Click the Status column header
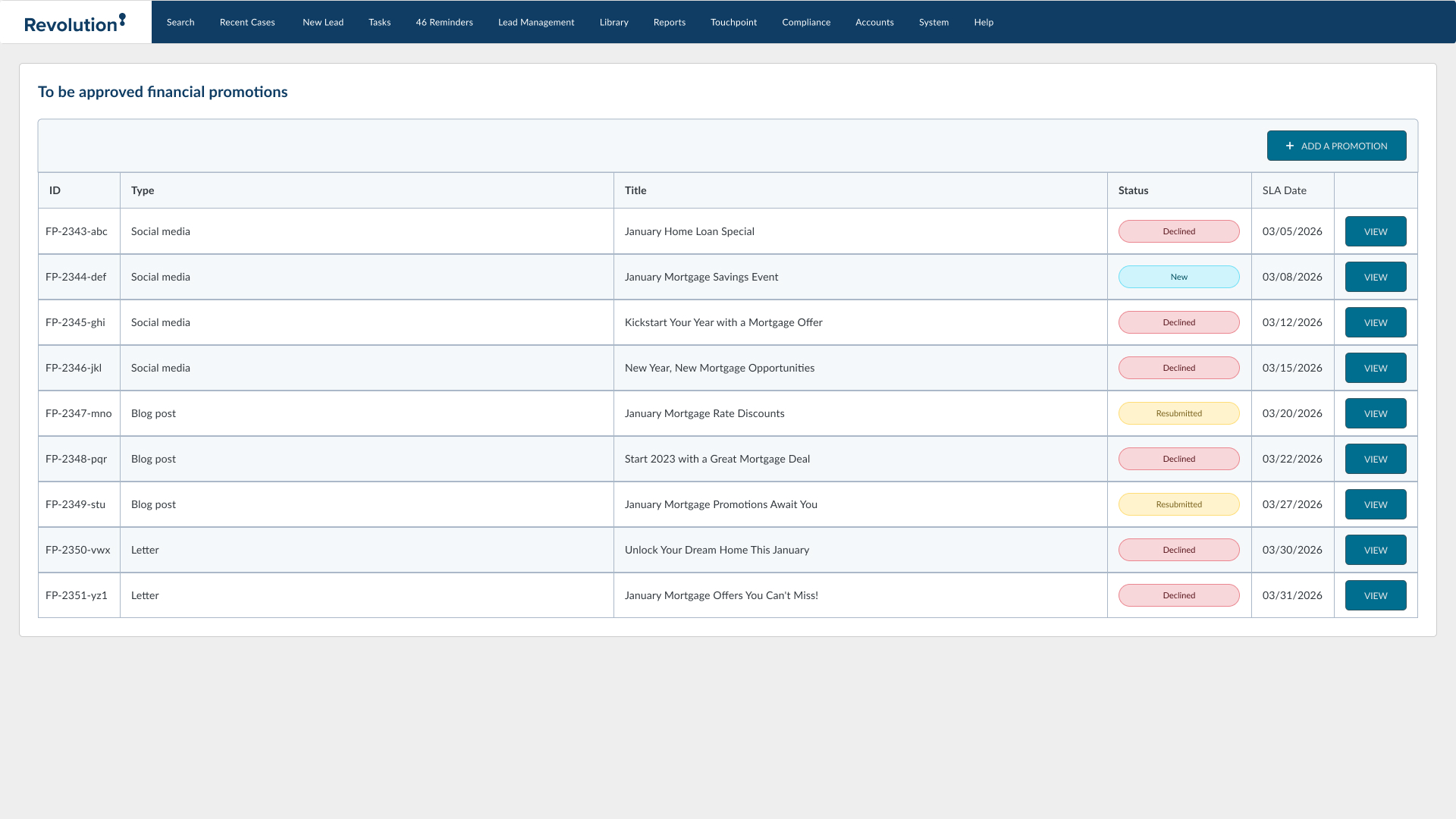 (x=1133, y=190)
